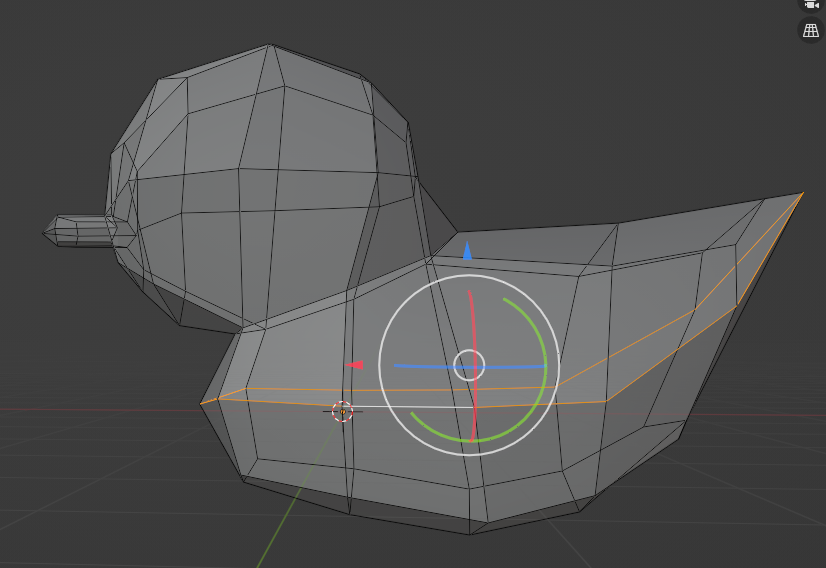Toggle perspective/orthographic view grid icon

point(811,31)
